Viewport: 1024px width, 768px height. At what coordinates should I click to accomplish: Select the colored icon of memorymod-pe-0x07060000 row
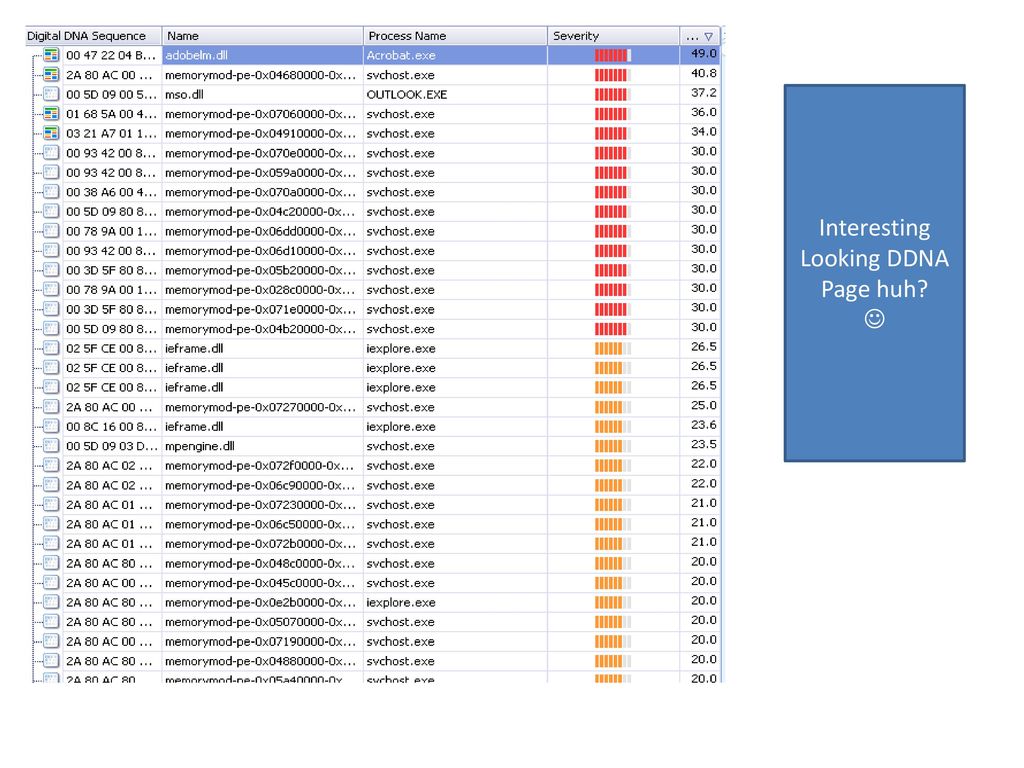(51, 114)
